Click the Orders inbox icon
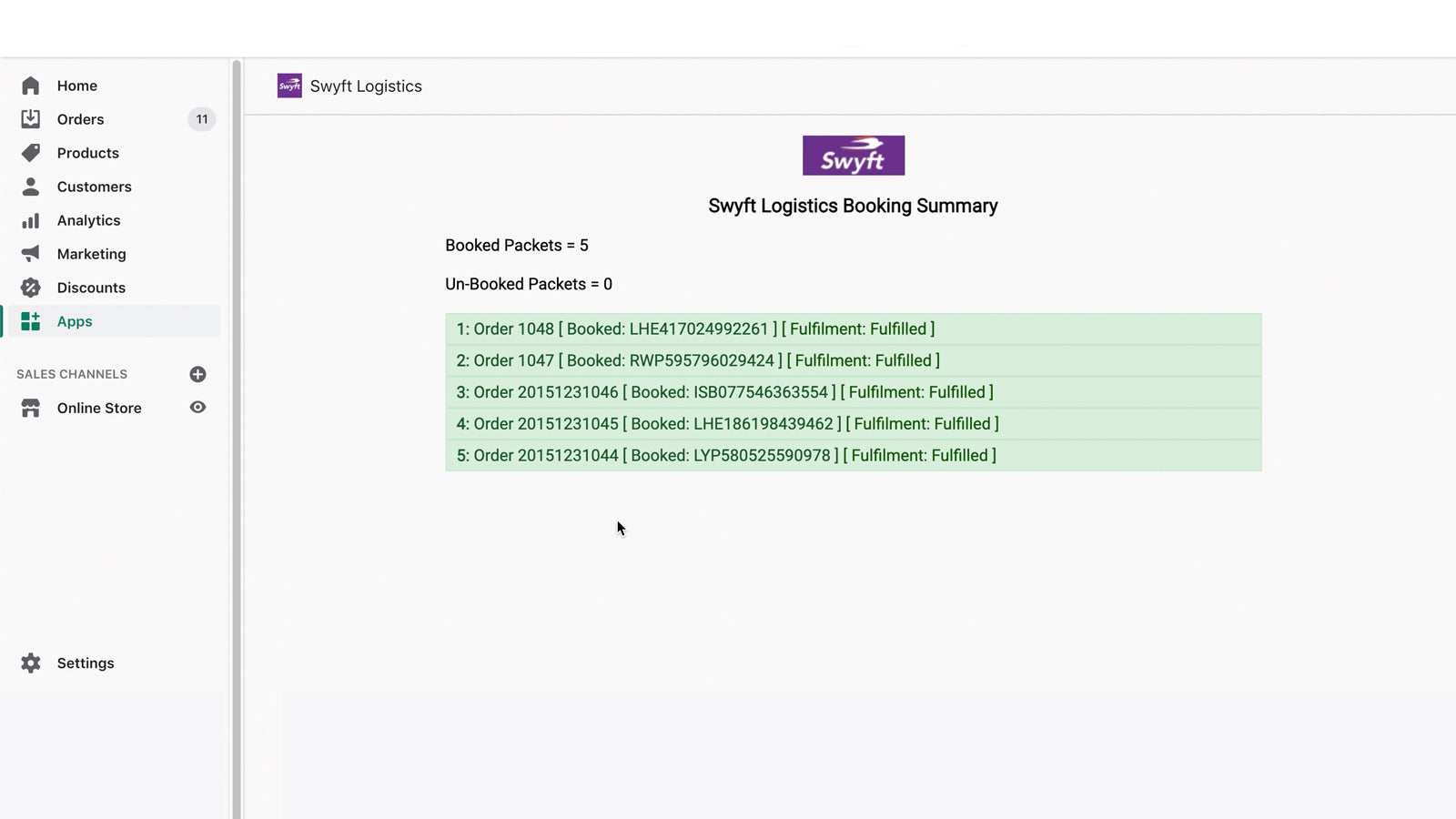The width and height of the screenshot is (1456, 819). tap(30, 119)
